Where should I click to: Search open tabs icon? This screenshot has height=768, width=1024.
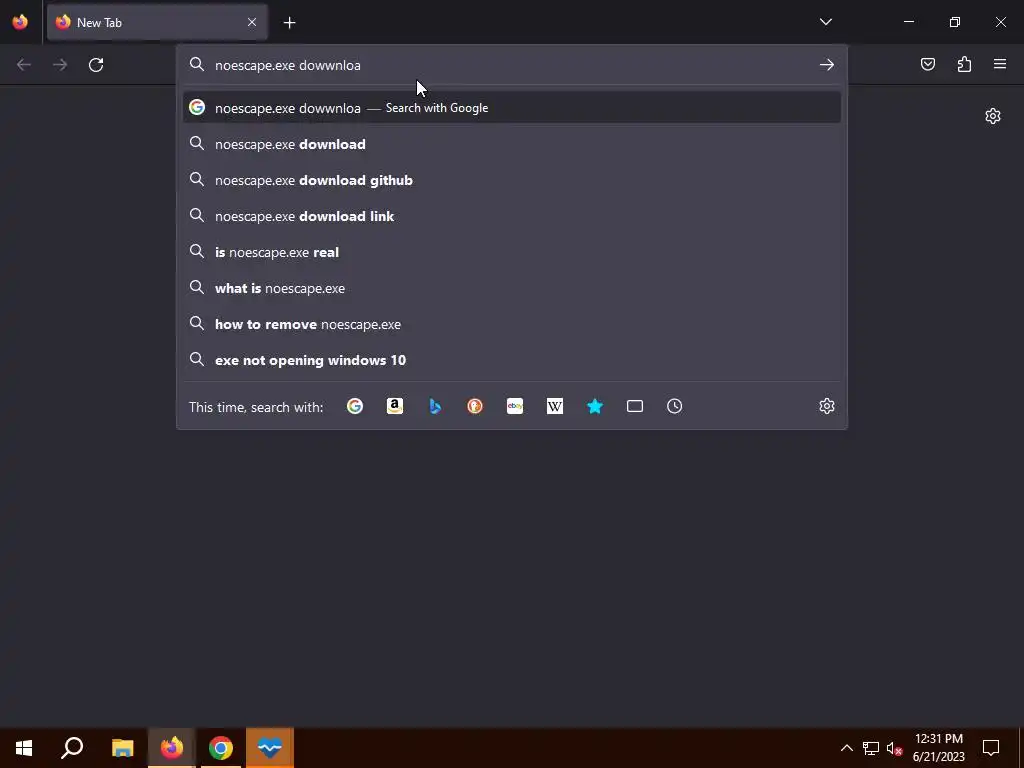pyautogui.click(x=635, y=406)
